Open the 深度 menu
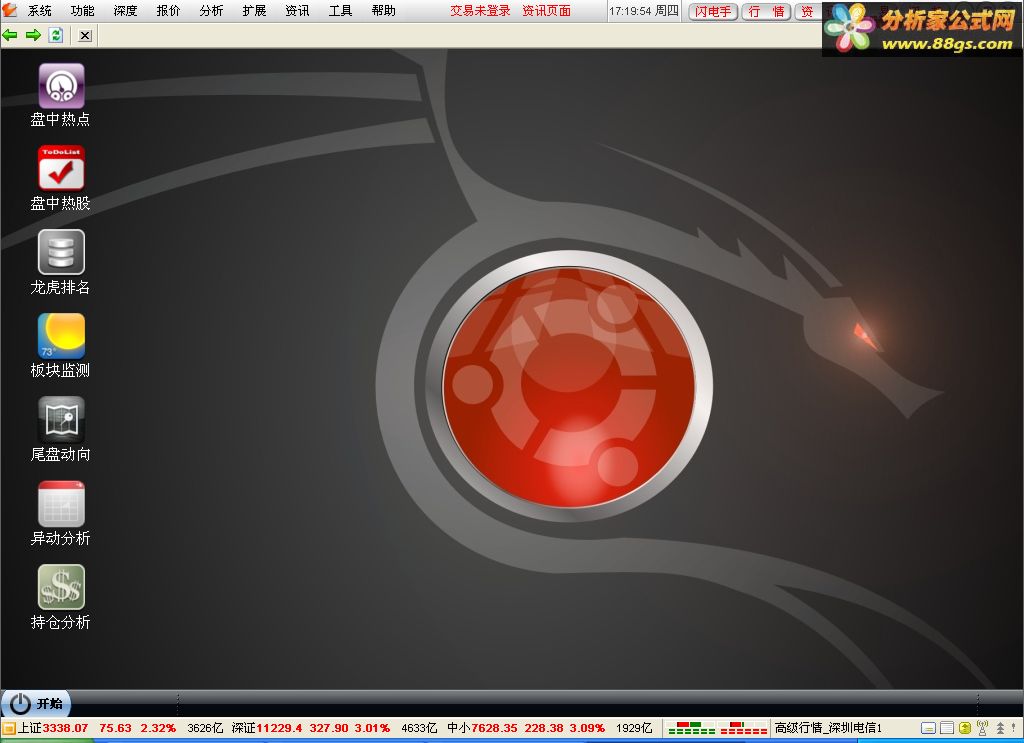The height and width of the screenshot is (743, 1024). [125, 10]
